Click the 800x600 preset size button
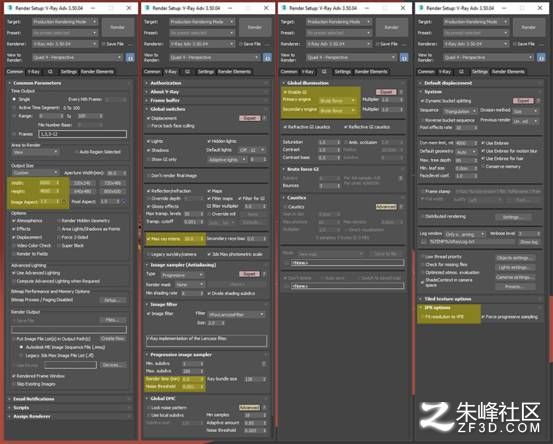 113,191
